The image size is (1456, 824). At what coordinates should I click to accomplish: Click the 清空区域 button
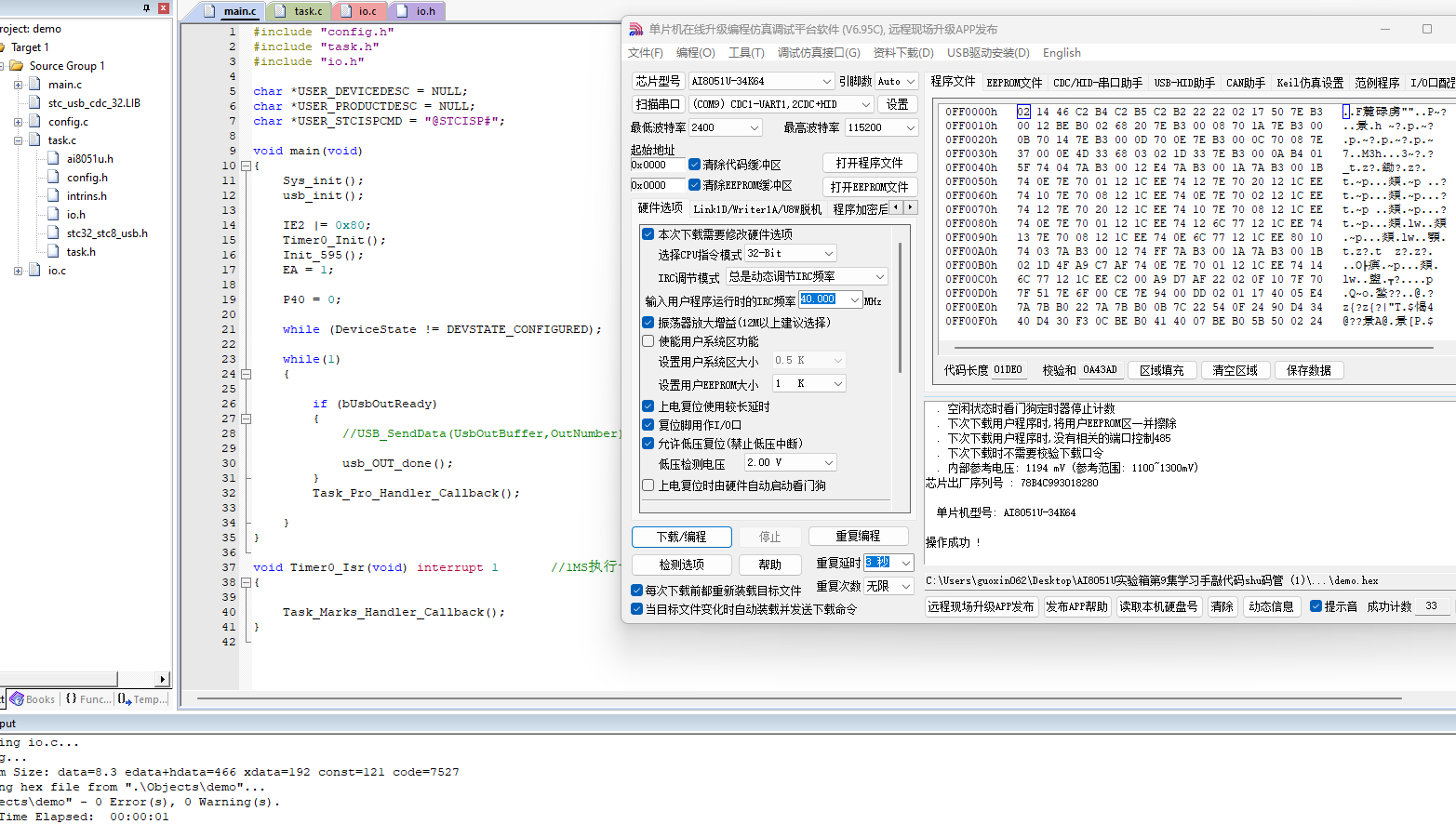click(1235, 370)
